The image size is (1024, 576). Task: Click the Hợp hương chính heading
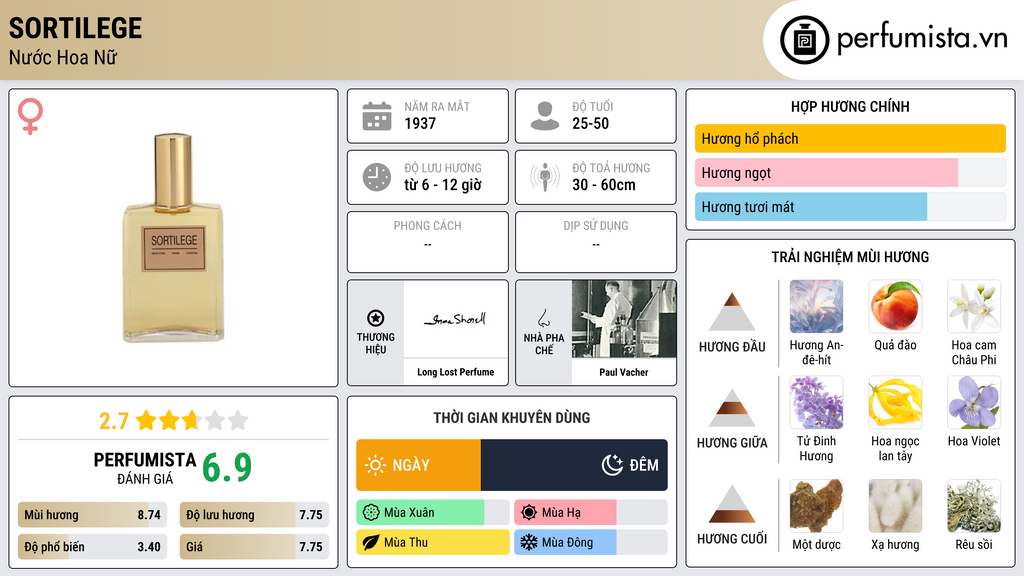[850, 106]
